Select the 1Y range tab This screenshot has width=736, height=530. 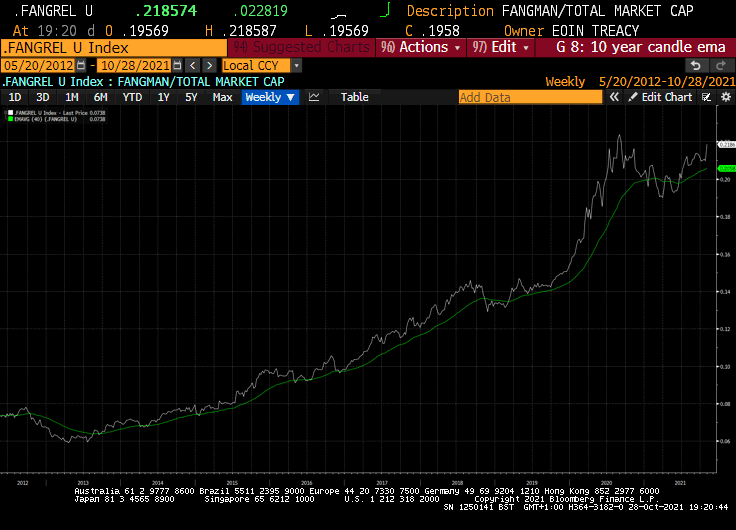[x=163, y=97]
